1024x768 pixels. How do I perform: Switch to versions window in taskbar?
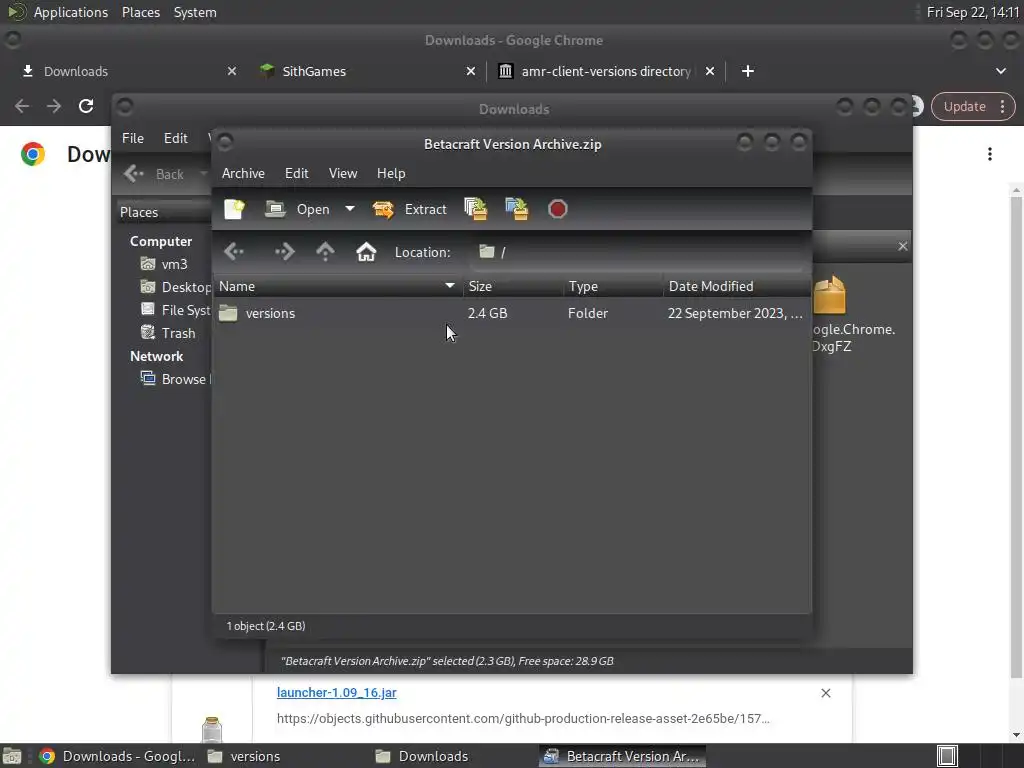(246, 756)
